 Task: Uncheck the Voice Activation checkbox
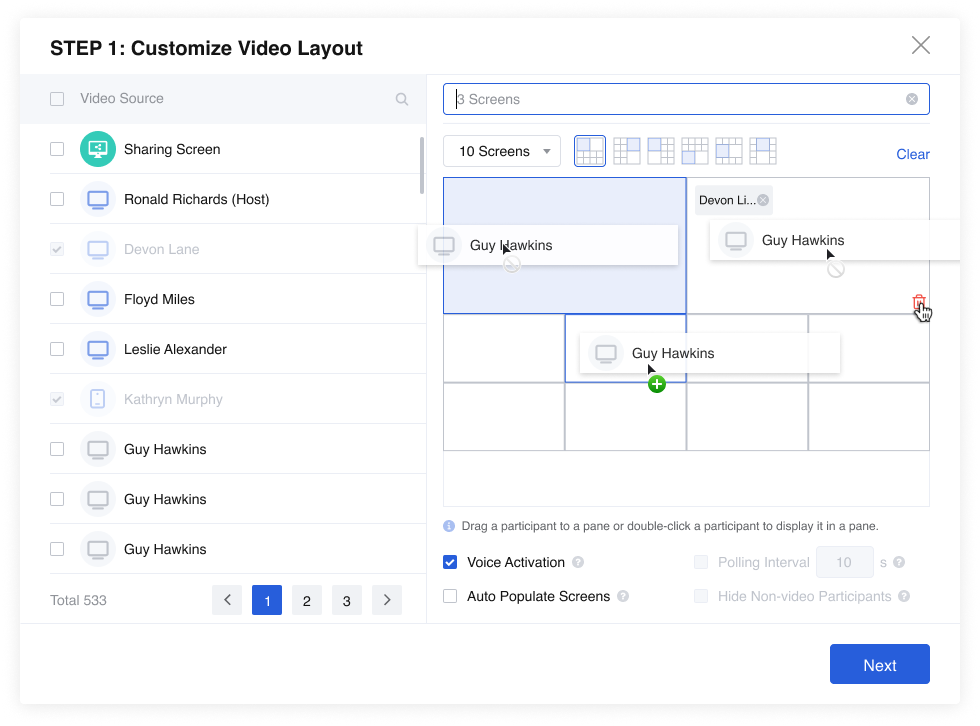pyautogui.click(x=450, y=562)
